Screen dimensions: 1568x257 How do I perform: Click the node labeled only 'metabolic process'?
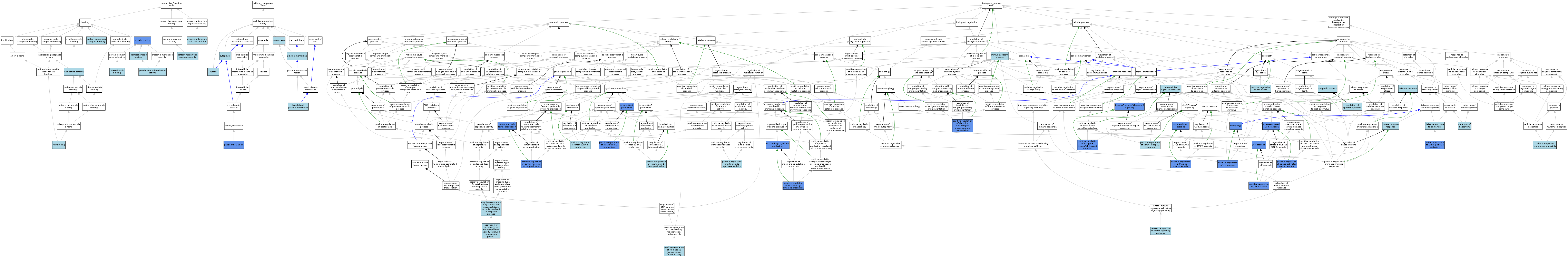coord(559,22)
